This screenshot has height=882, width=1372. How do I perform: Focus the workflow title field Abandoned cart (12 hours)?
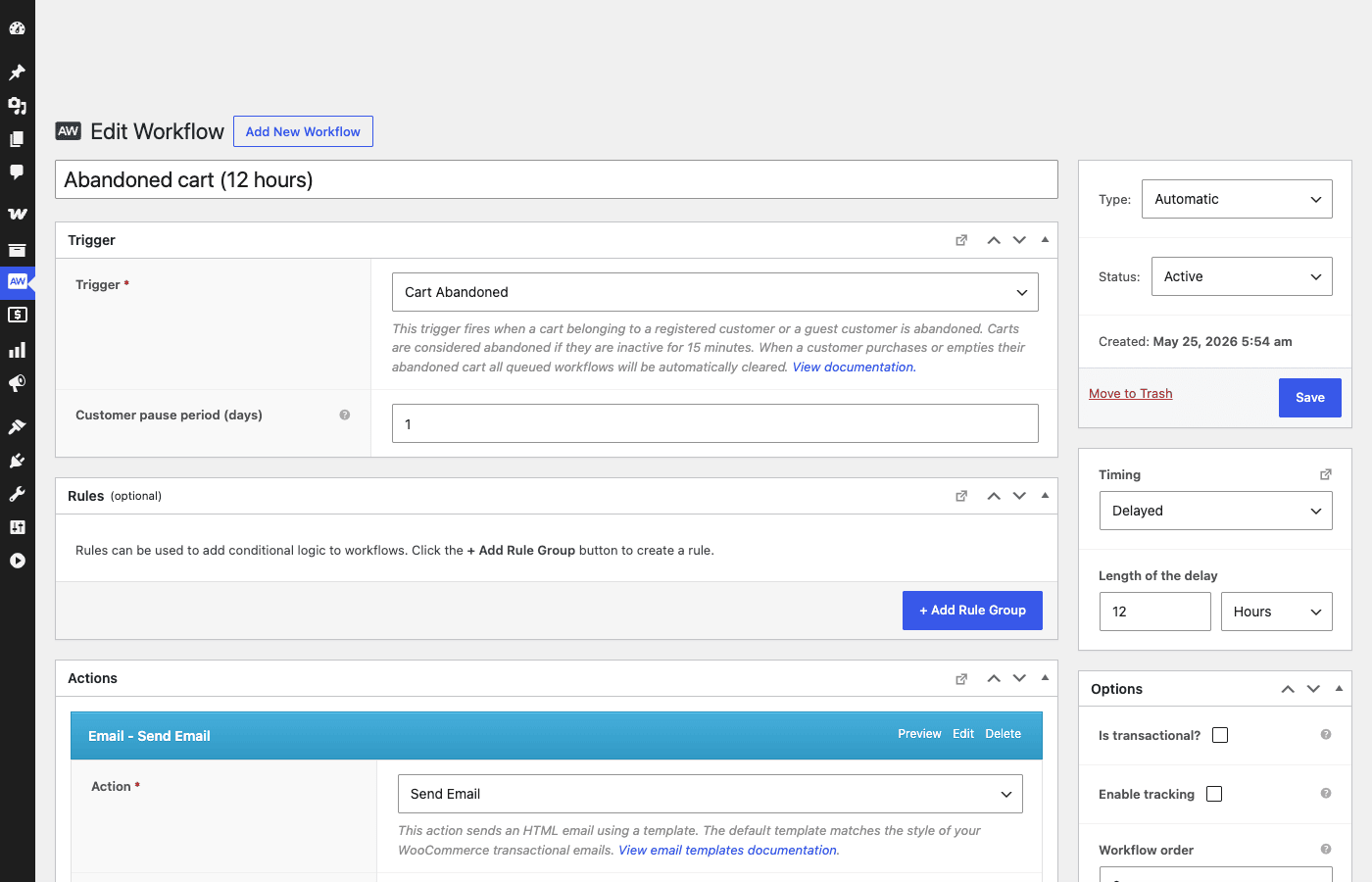(x=557, y=179)
